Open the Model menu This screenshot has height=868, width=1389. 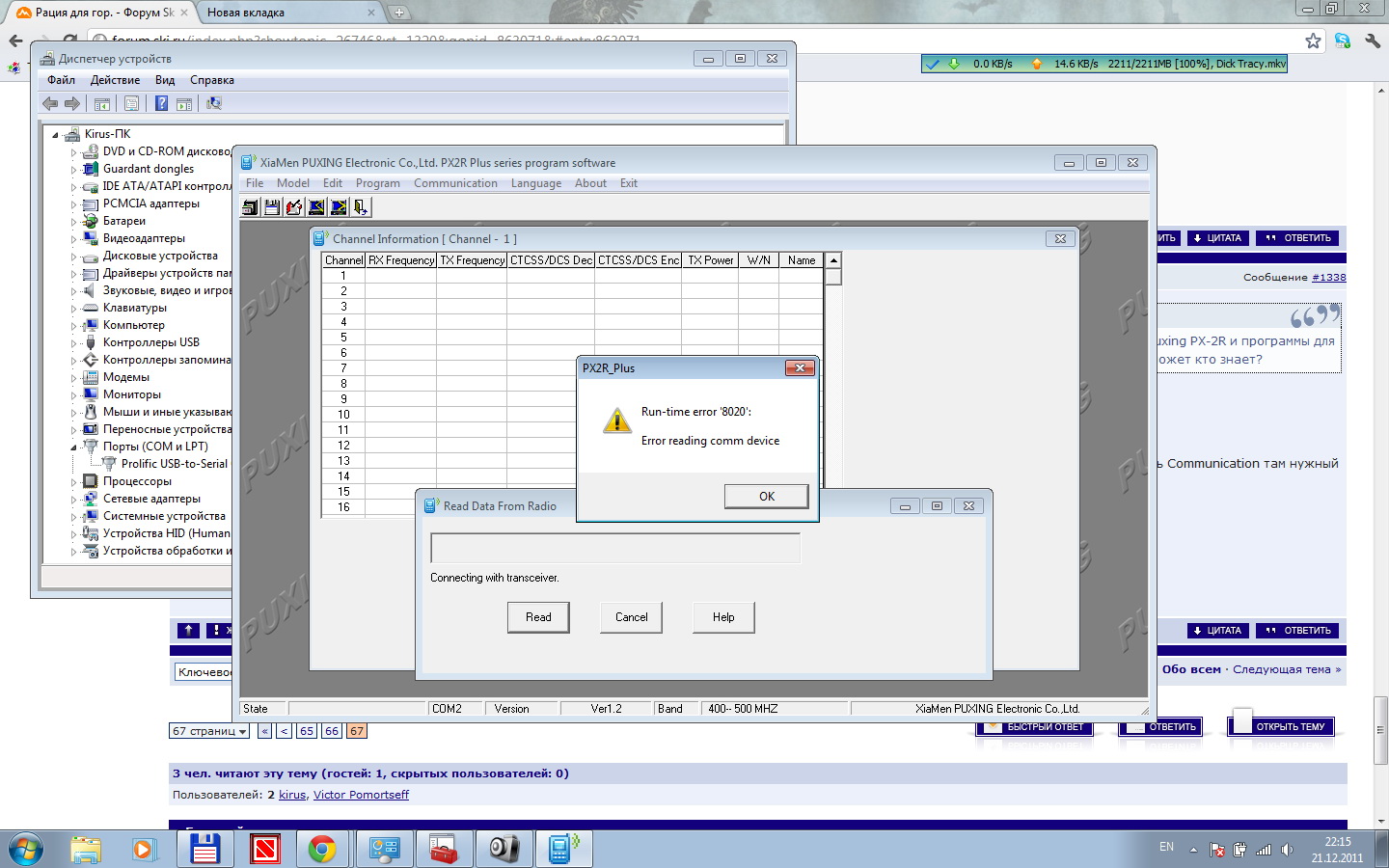click(x=293, y=183)
